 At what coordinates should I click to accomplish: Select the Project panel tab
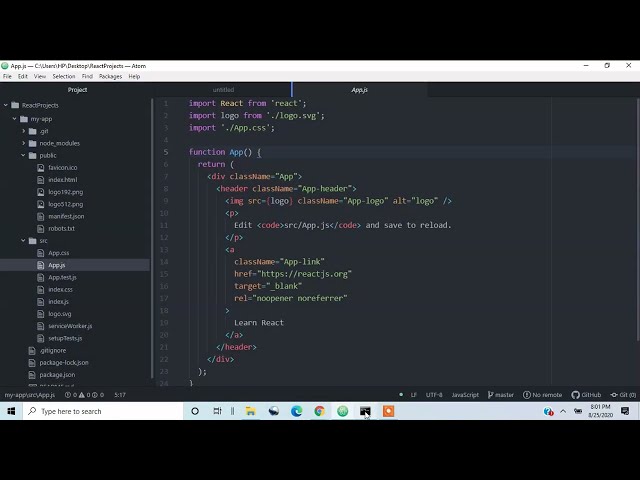(77, 90)
